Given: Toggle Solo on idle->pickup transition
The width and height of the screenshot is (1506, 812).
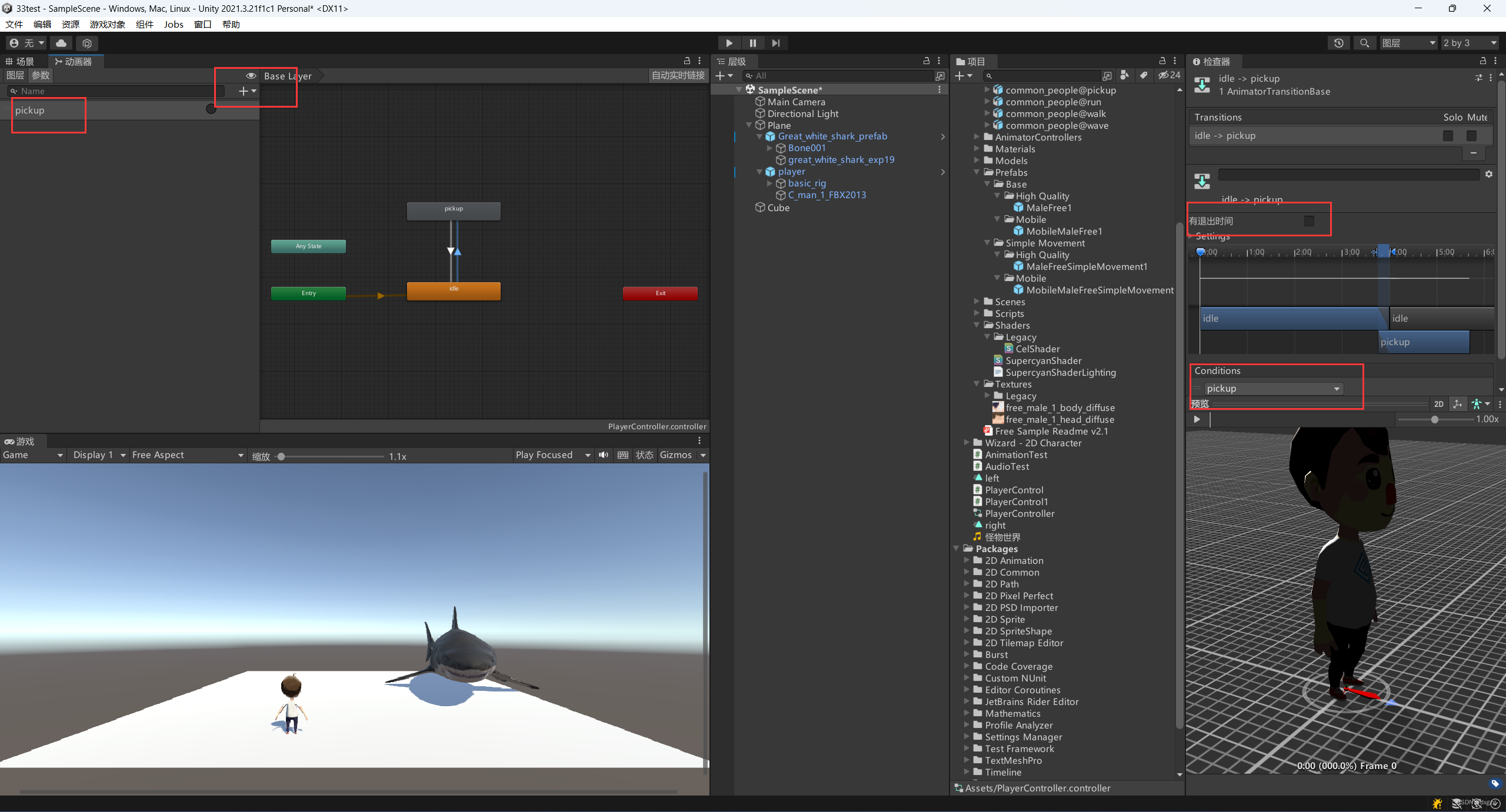Looking at the screenshot, I should click(x=1449, y=135).
